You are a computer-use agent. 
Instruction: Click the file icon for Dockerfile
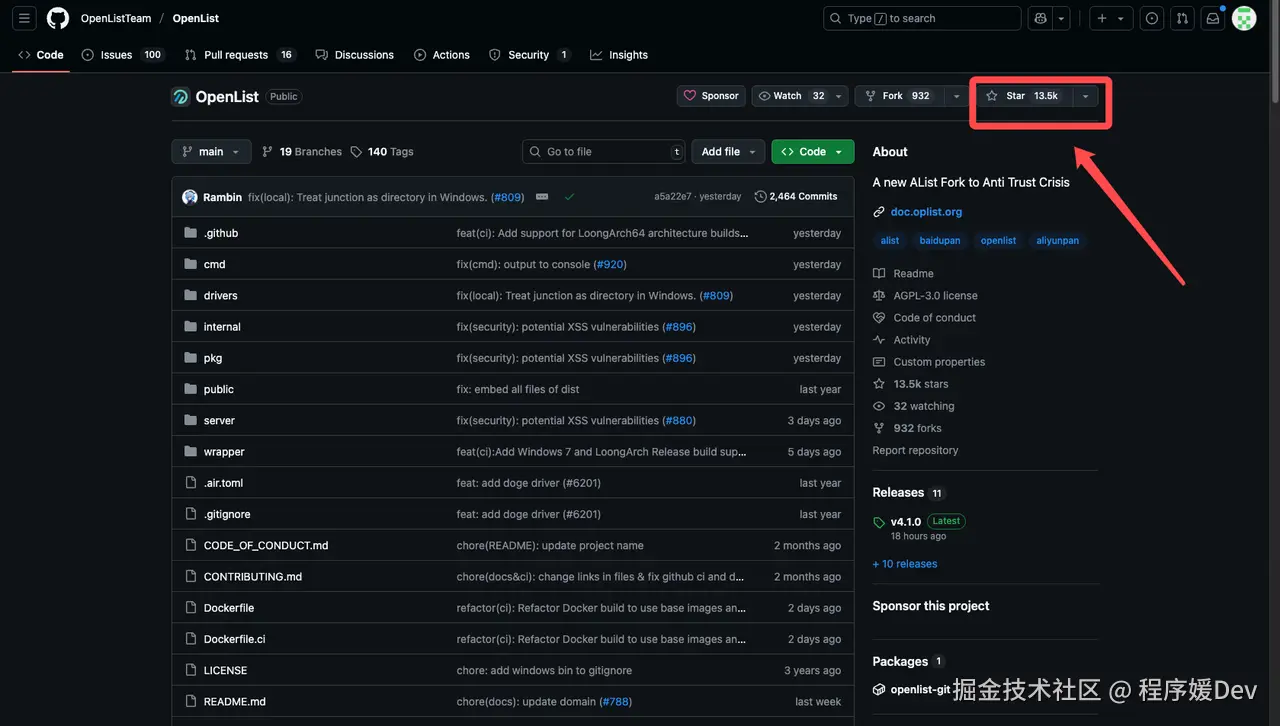coord(191,608)
